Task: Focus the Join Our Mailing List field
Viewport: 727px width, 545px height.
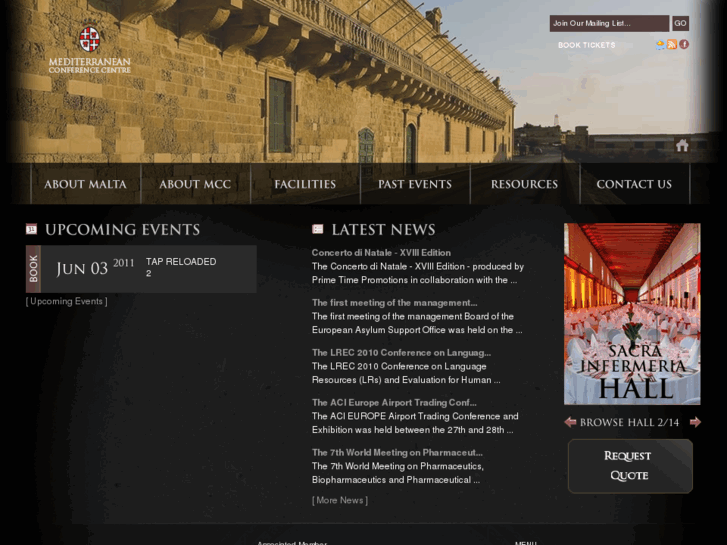Action: (609, 23)
